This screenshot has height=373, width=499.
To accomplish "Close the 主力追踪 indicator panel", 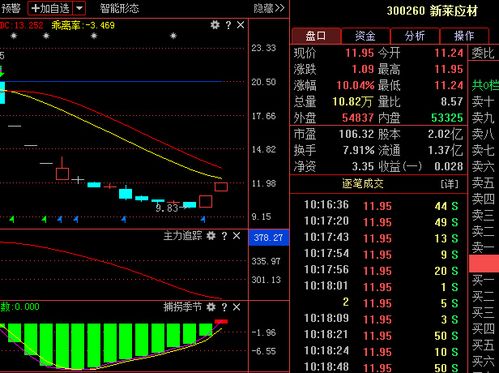I will (236, 236).
